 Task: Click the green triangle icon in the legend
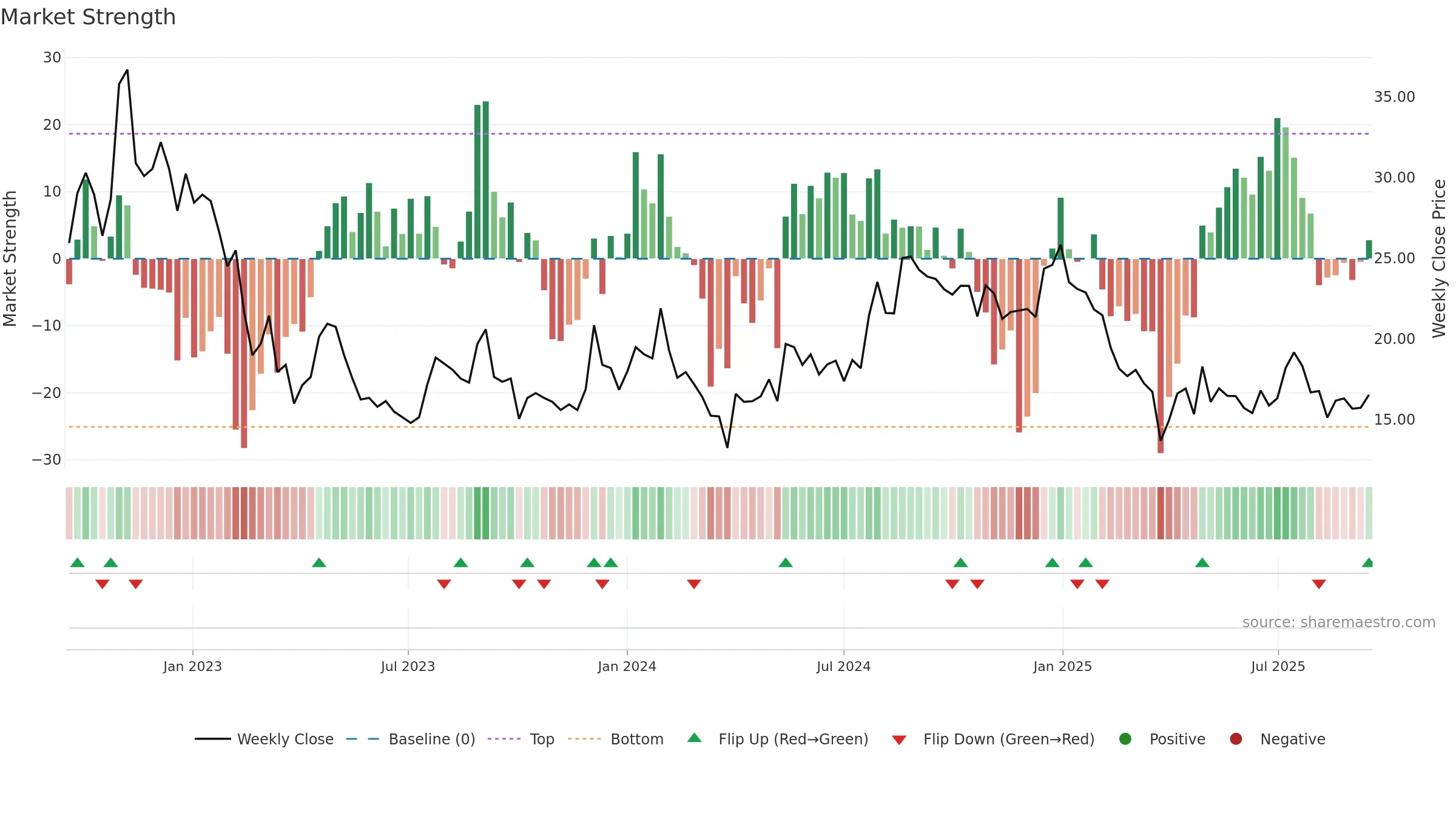click(x=695, y=738)
